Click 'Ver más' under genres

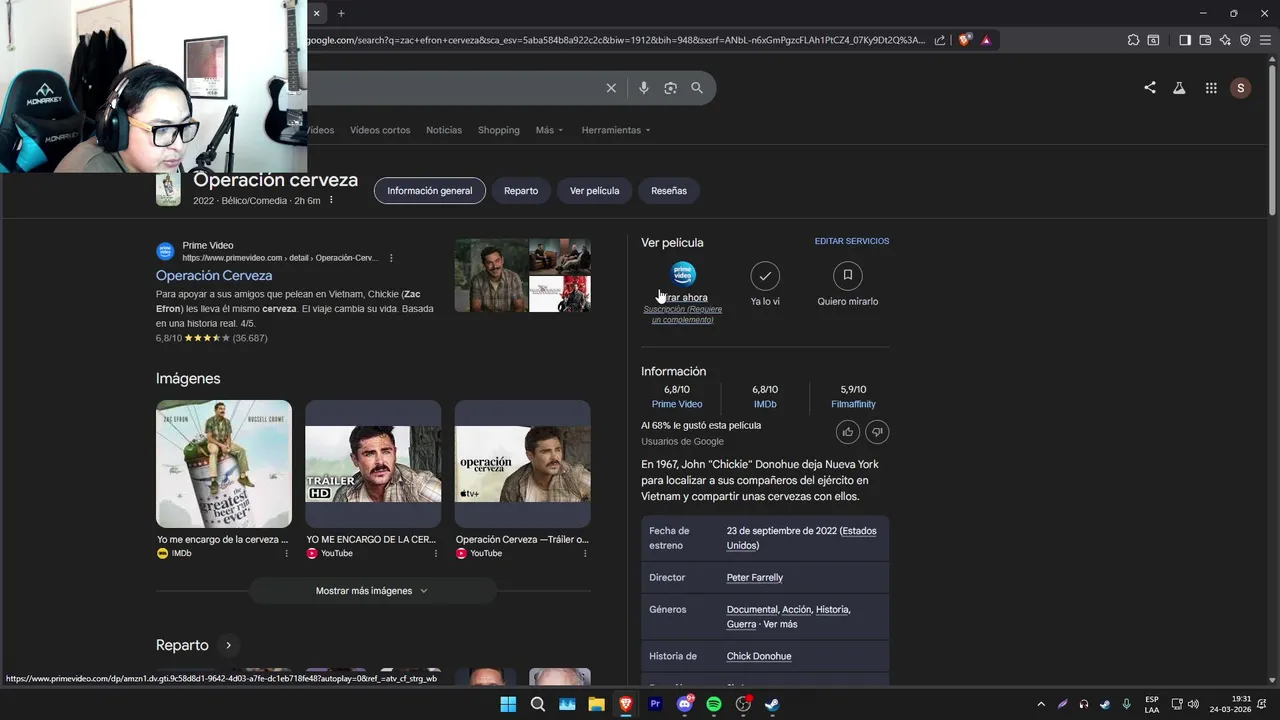tap(780, 625)
